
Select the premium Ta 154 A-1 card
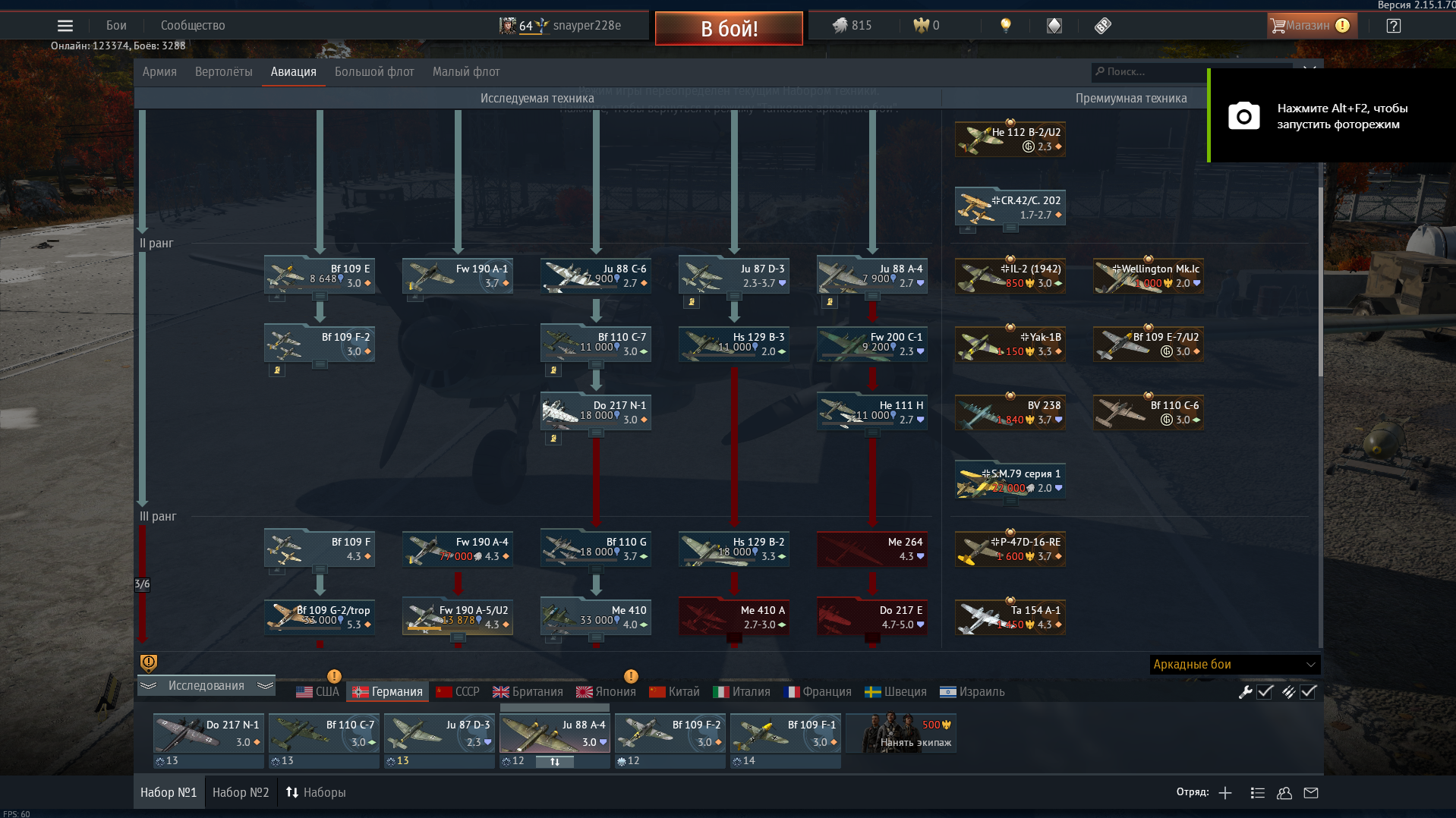coord(1010,616)
